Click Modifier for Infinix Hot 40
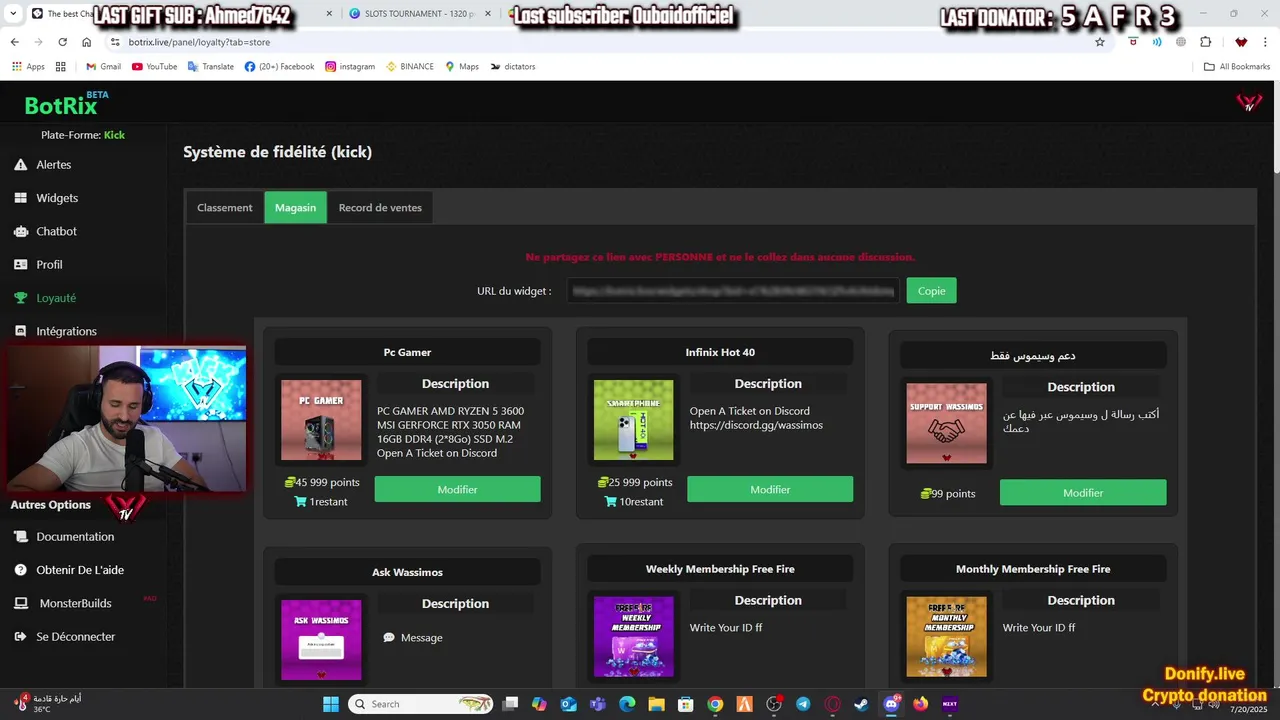1280x720 pixels. coord(770,489)
